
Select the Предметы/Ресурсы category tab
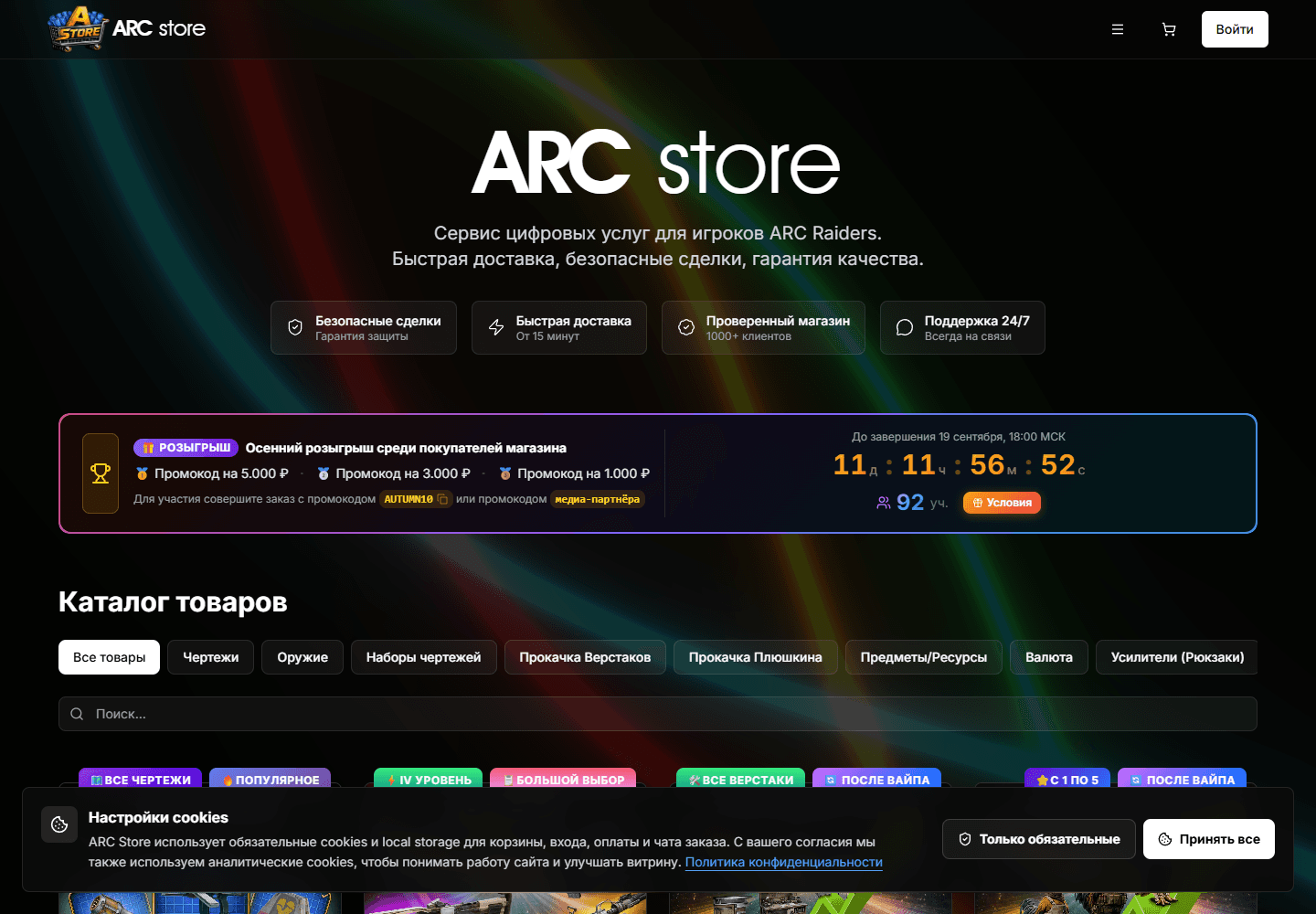pyautogui.click(x=924, y=657)
